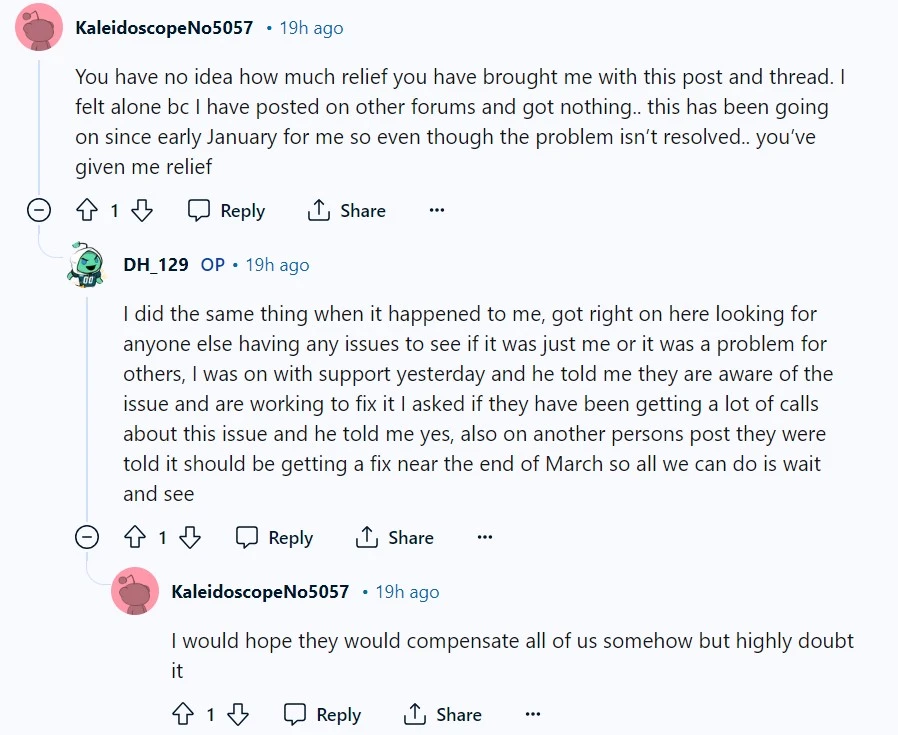Collapse DH_129's reply thread

tap(87, 538)
